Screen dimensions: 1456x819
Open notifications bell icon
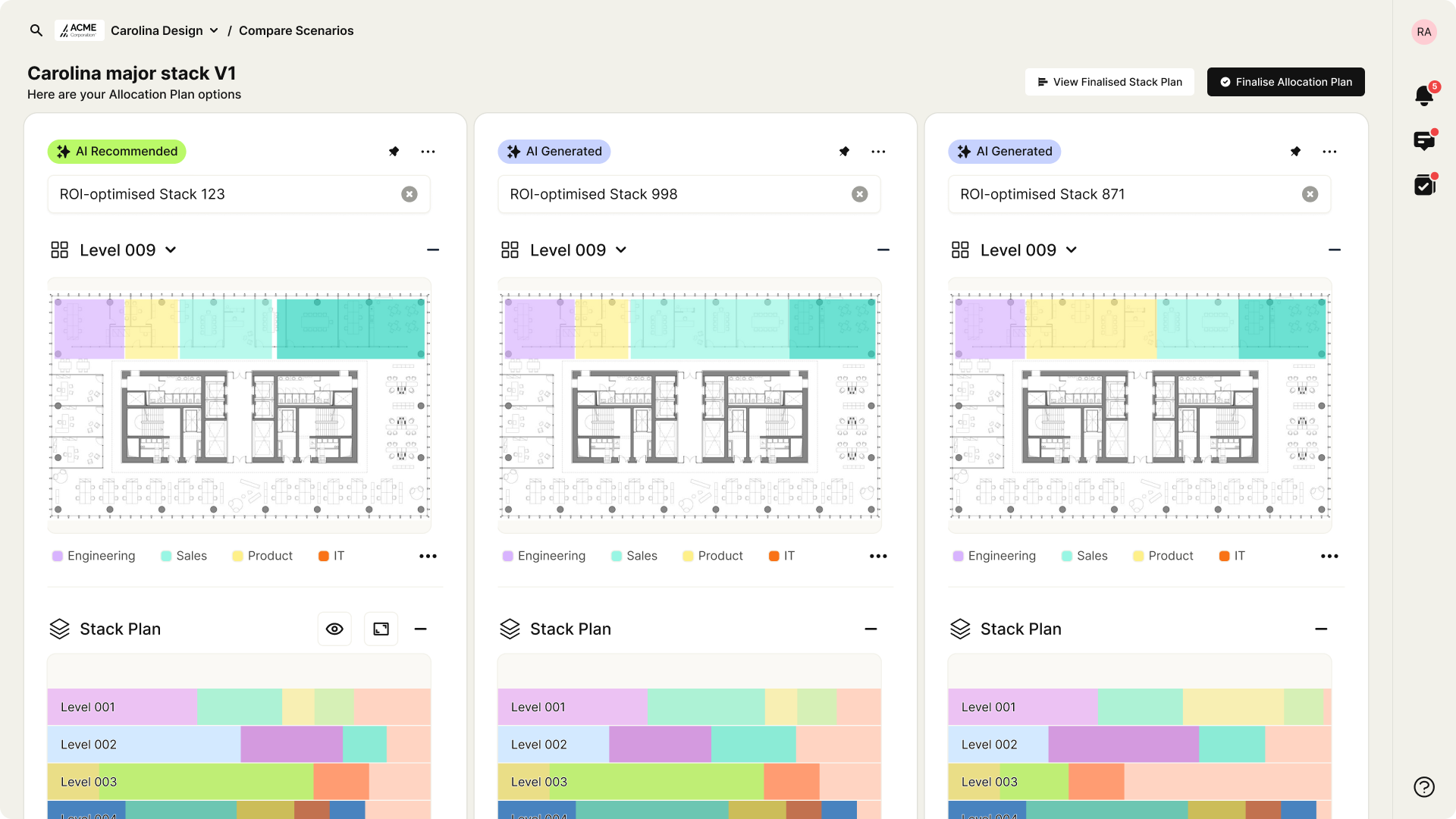[x=1425, y=95]
